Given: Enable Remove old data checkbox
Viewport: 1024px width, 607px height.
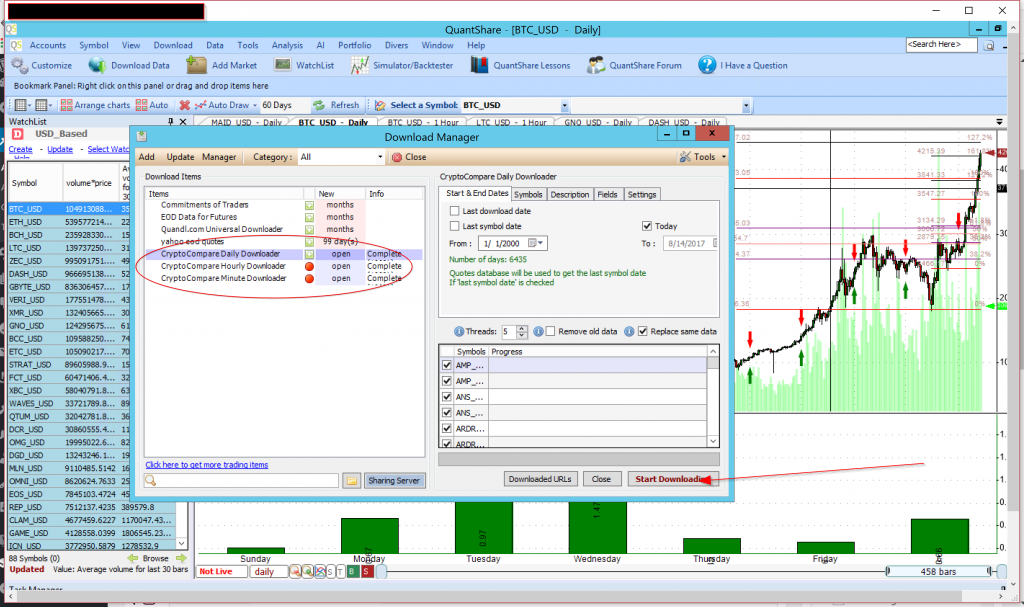Looking at the screenshot, I should pos(551,332).
